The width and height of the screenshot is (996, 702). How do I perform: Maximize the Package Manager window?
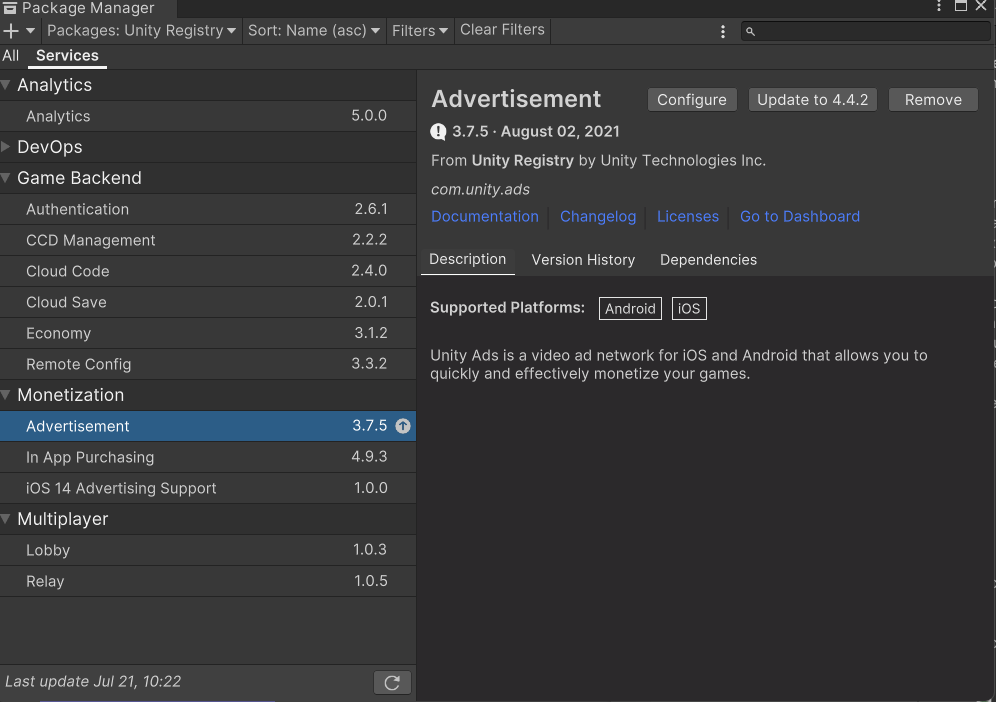point(960,6)
